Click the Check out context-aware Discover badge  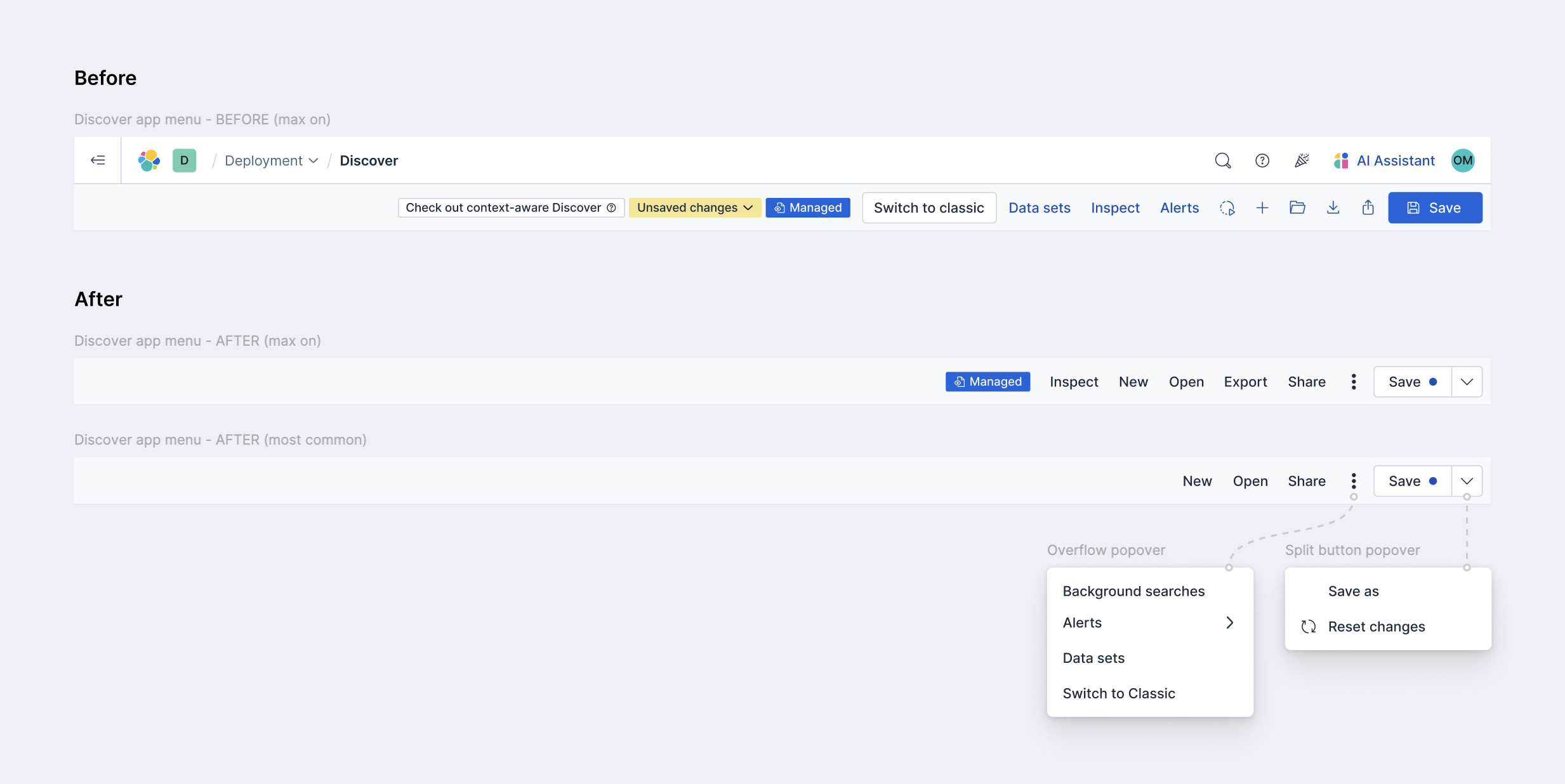(510, 207)
